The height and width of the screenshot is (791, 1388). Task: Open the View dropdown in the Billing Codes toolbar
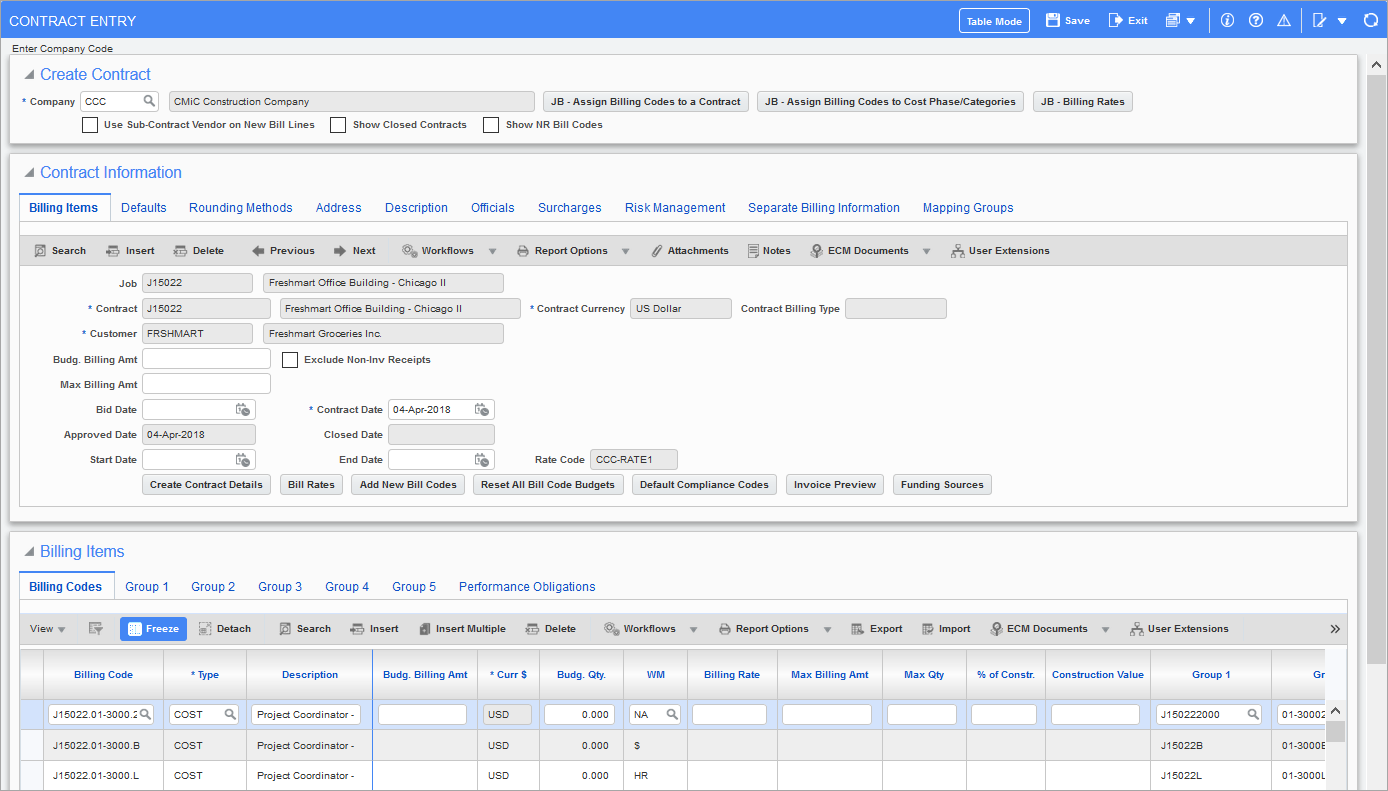click(x=48, y=629)
